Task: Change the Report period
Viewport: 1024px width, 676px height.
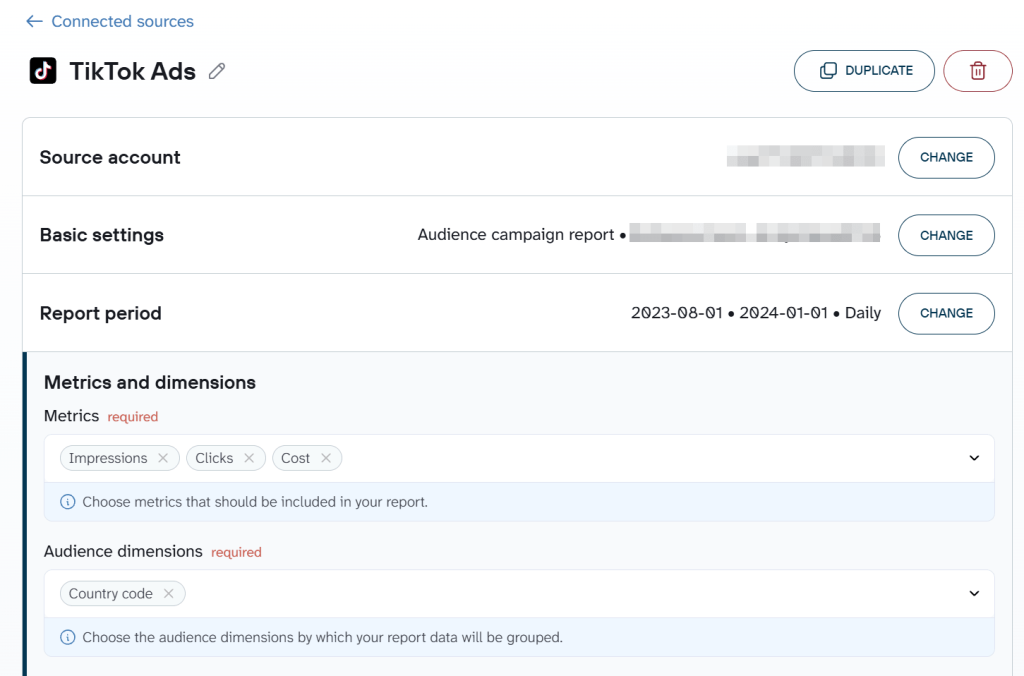Action: (x=946, y=314)
